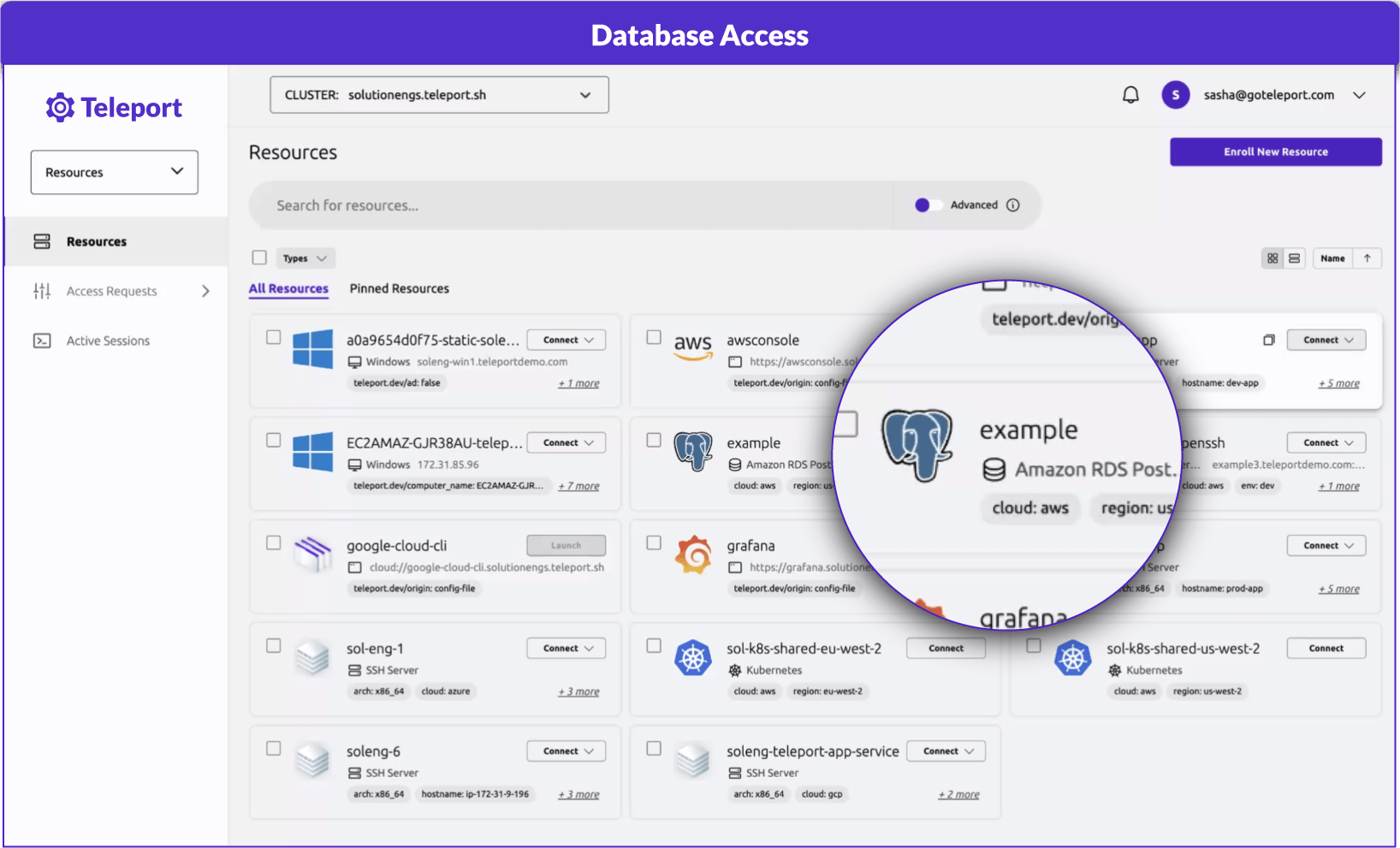Screen dimensions: 1400x848
Task: Open Connect dropdown for soleng-6
Action: pos(567,751)
